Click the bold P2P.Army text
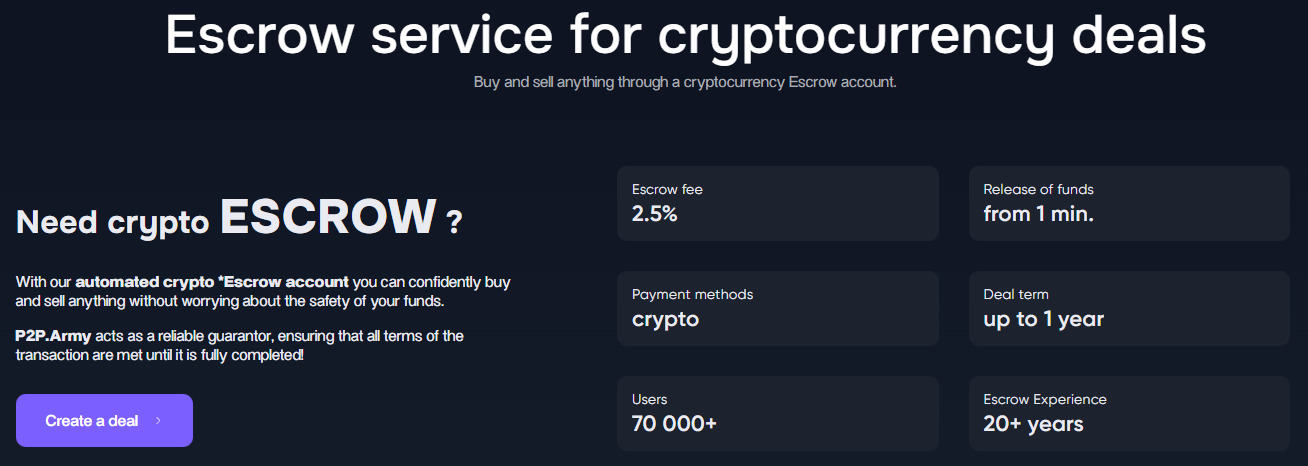 (x=53, y=336)
